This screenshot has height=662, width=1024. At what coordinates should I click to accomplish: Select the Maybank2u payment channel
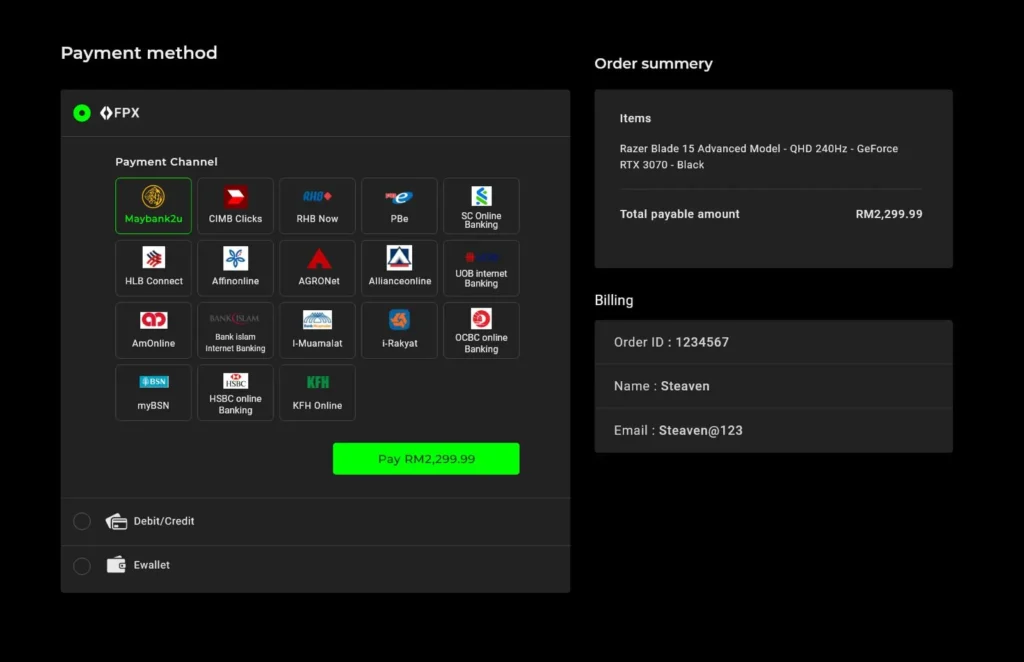(x=153, y=206)
